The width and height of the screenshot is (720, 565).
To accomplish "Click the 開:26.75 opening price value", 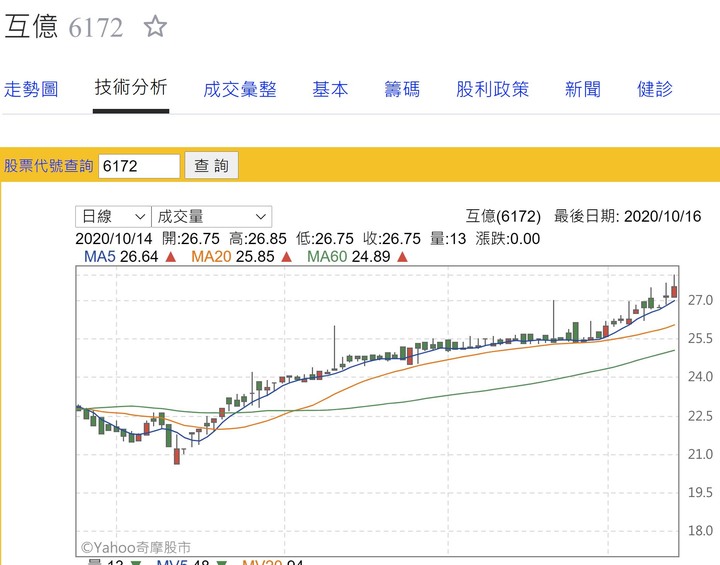I will click(191, 238).
